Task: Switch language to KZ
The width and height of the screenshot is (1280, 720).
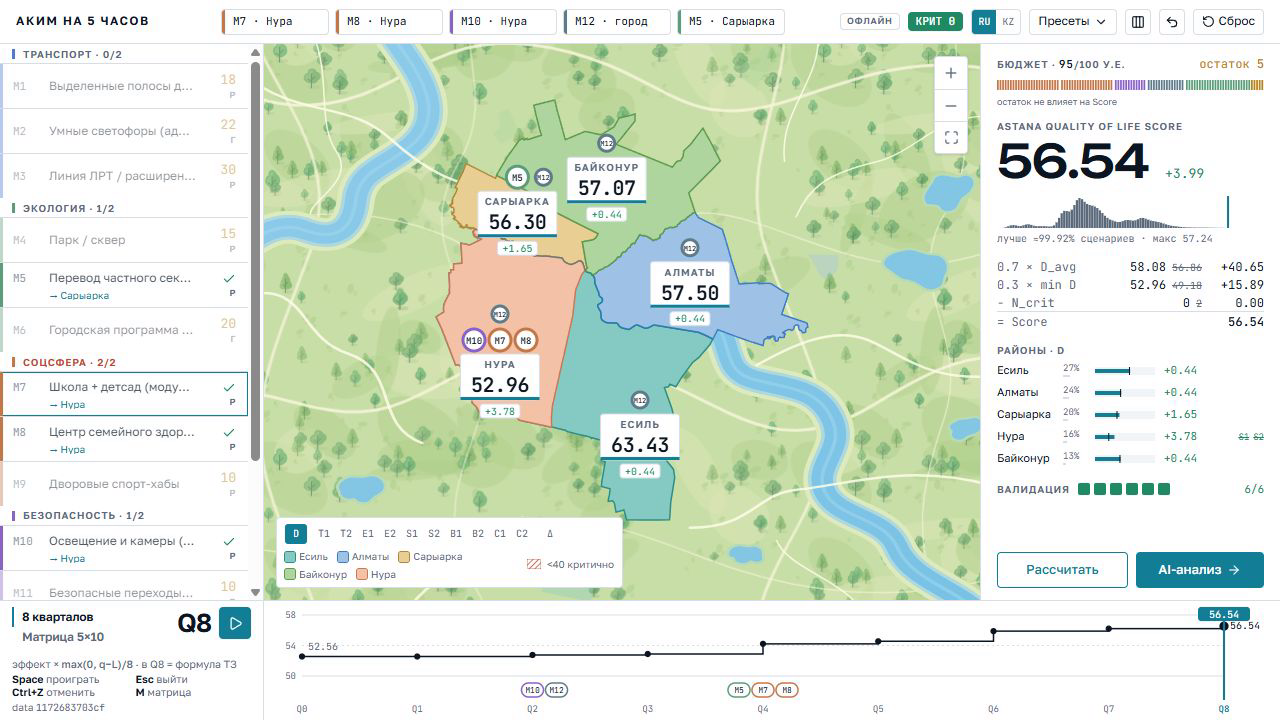Action: click(x=1008, y=21)
